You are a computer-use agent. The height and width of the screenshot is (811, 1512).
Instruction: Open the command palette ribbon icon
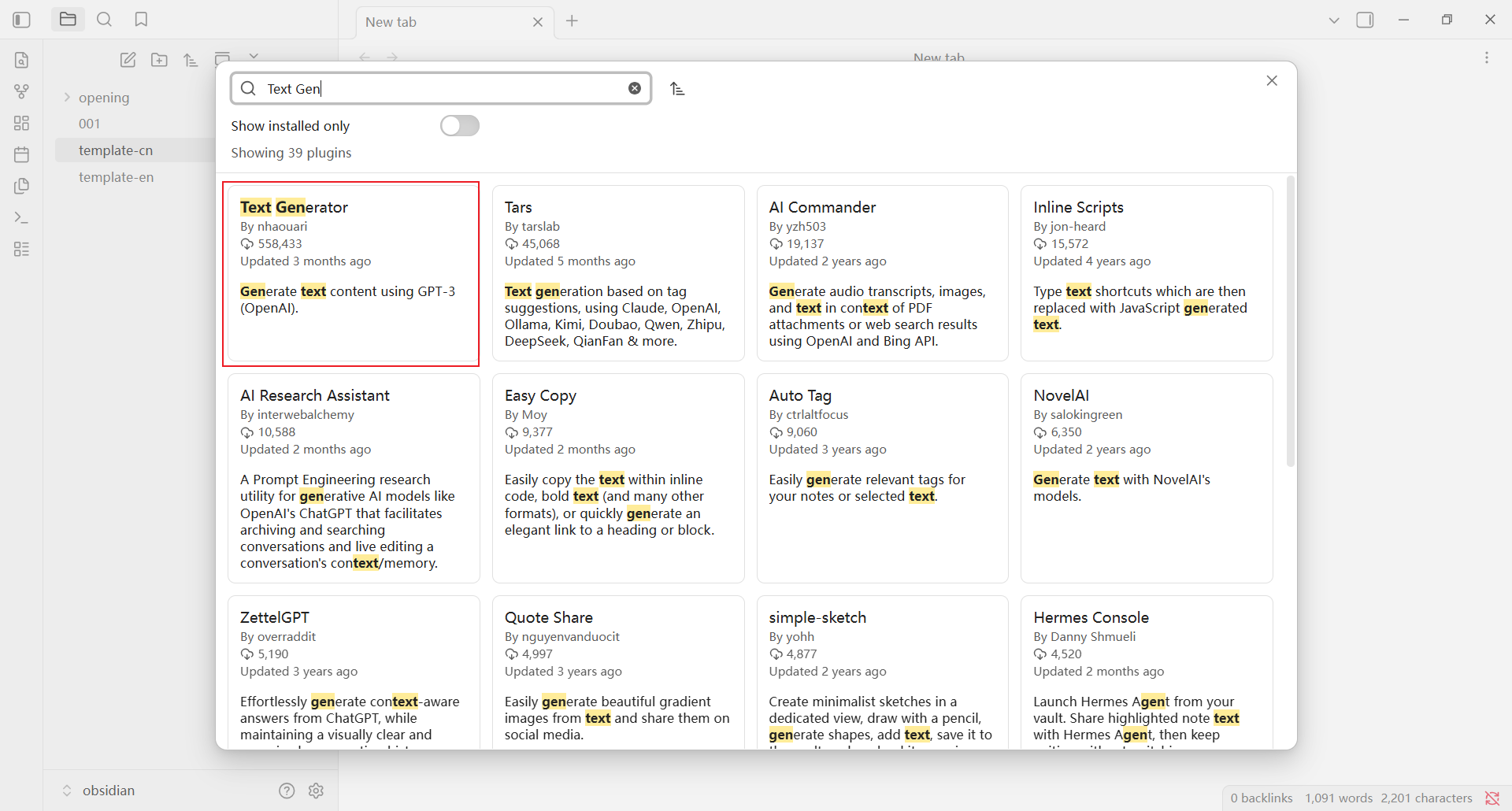(x=21, y=217)
